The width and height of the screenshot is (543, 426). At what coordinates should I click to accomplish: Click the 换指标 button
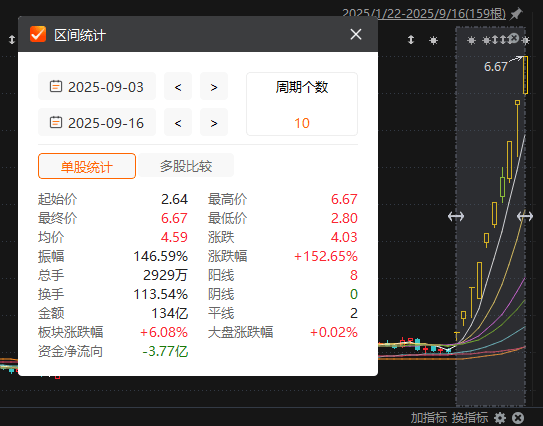(x=470, y=418)
